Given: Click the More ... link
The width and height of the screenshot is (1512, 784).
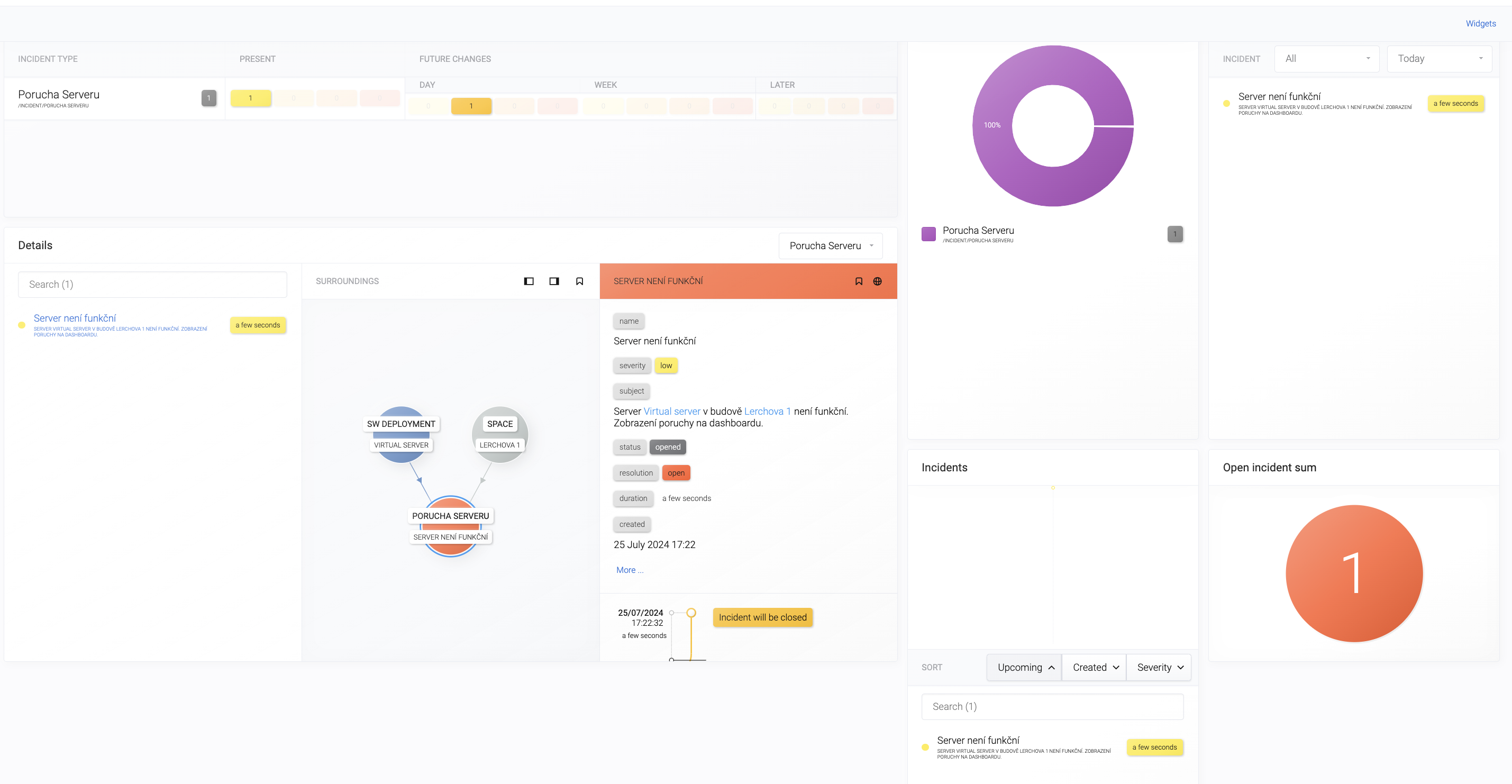Looking at the screenshot, I should coord(629,570).
